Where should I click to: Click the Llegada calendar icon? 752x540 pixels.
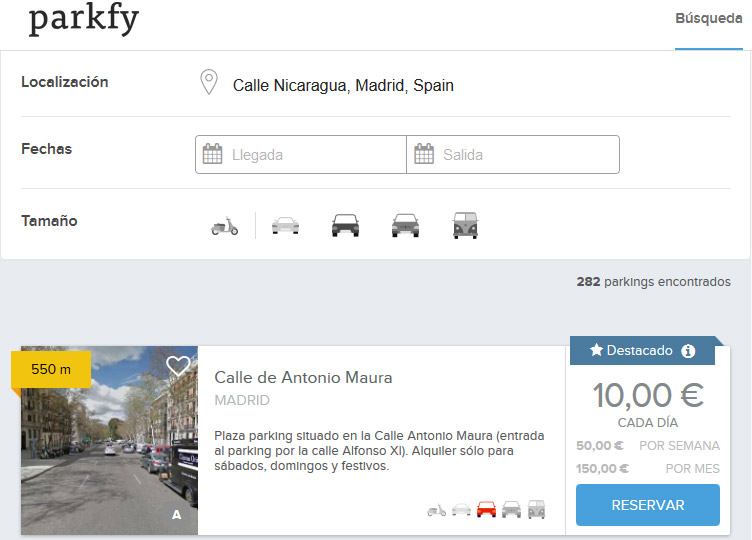(212, 154)
